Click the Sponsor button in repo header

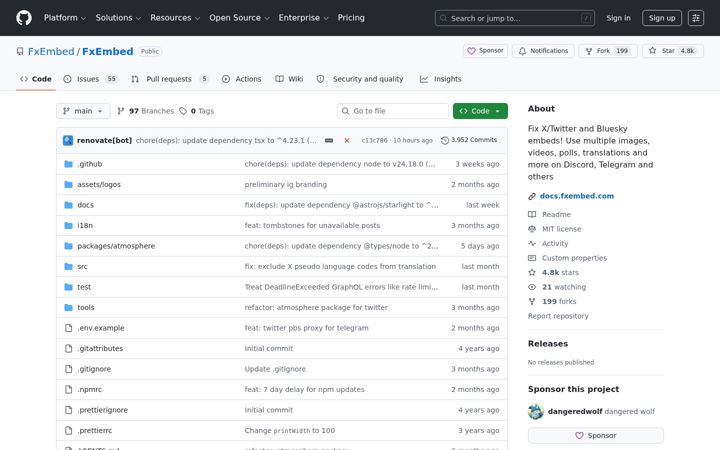(485, 51)
